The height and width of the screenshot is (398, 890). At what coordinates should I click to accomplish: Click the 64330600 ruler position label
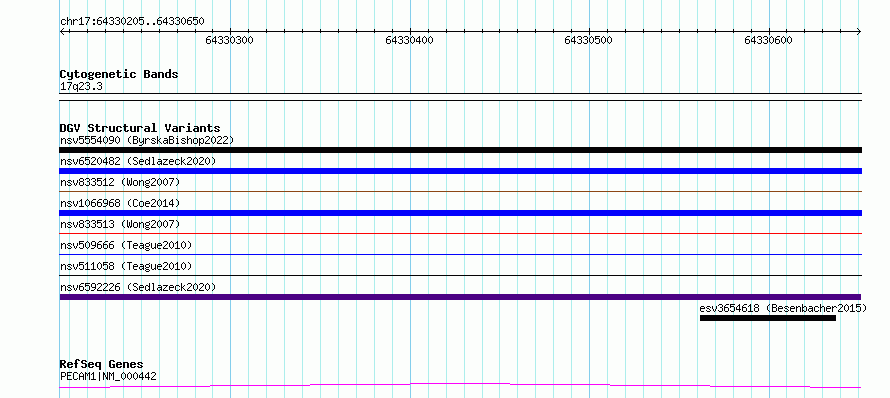[769, 40]
